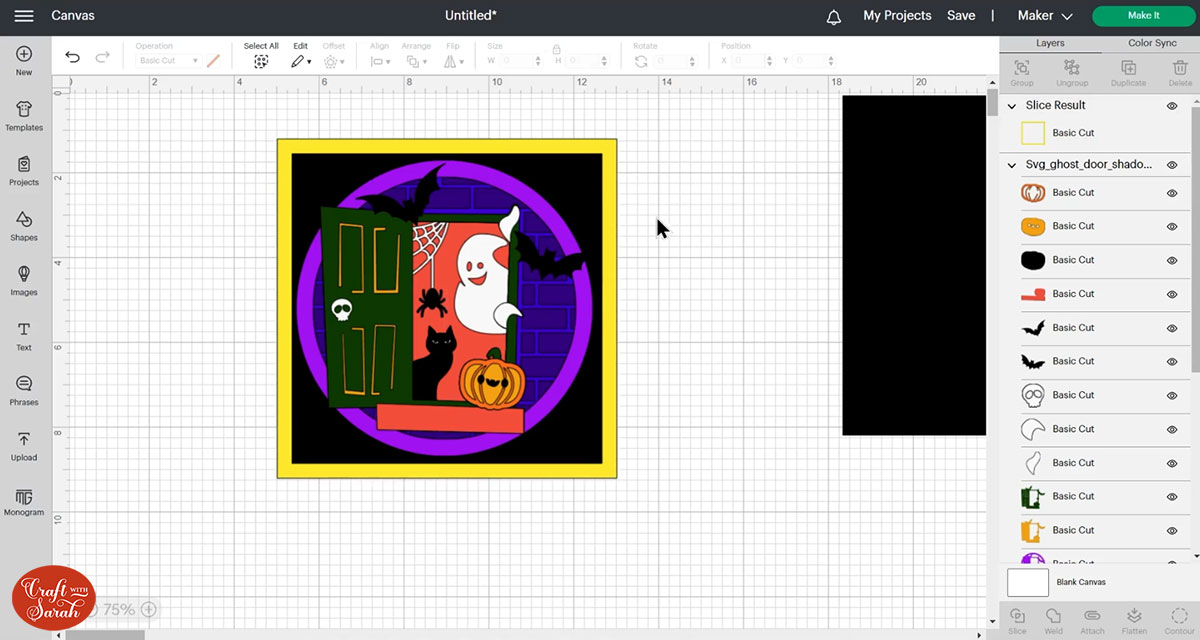Screen dimensions: 1200x640
Task: Select the Text tool
Action: click(x=24, y=336)
